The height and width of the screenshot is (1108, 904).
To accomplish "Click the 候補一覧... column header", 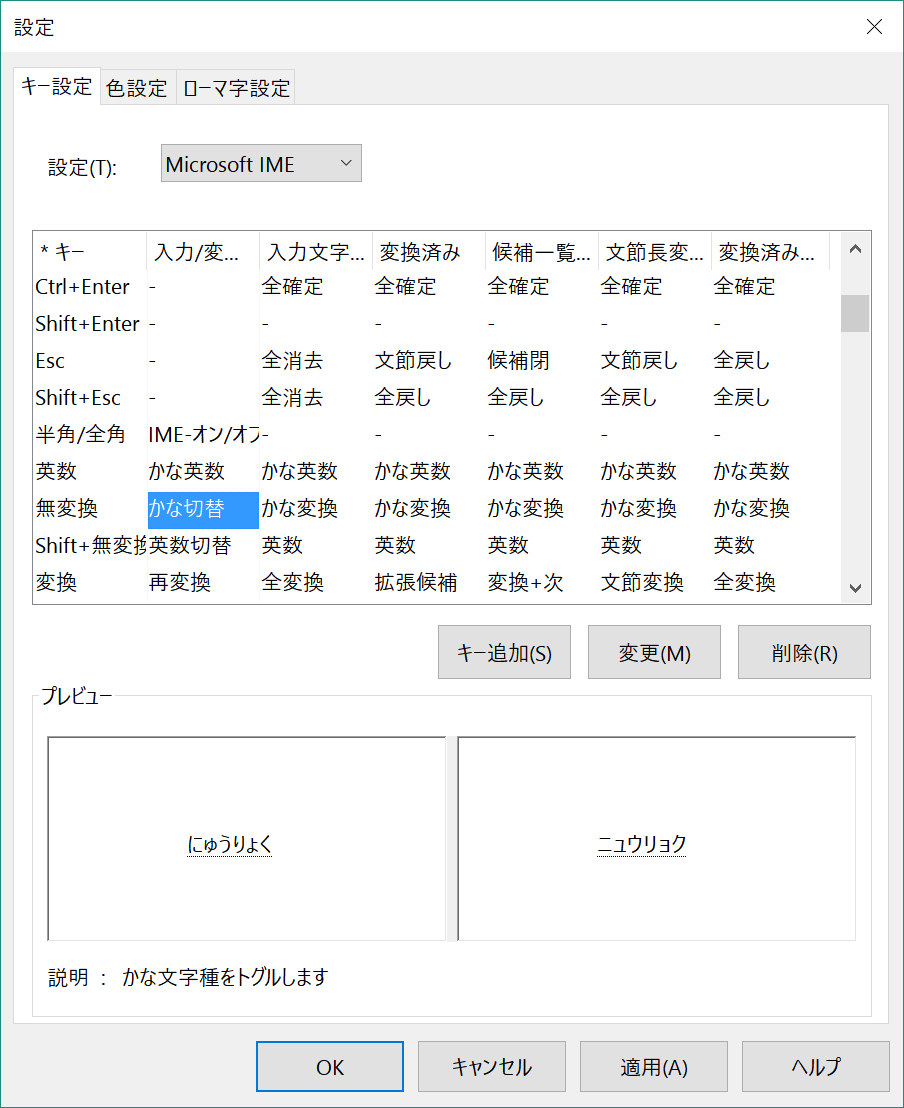I will coord(542,251).
